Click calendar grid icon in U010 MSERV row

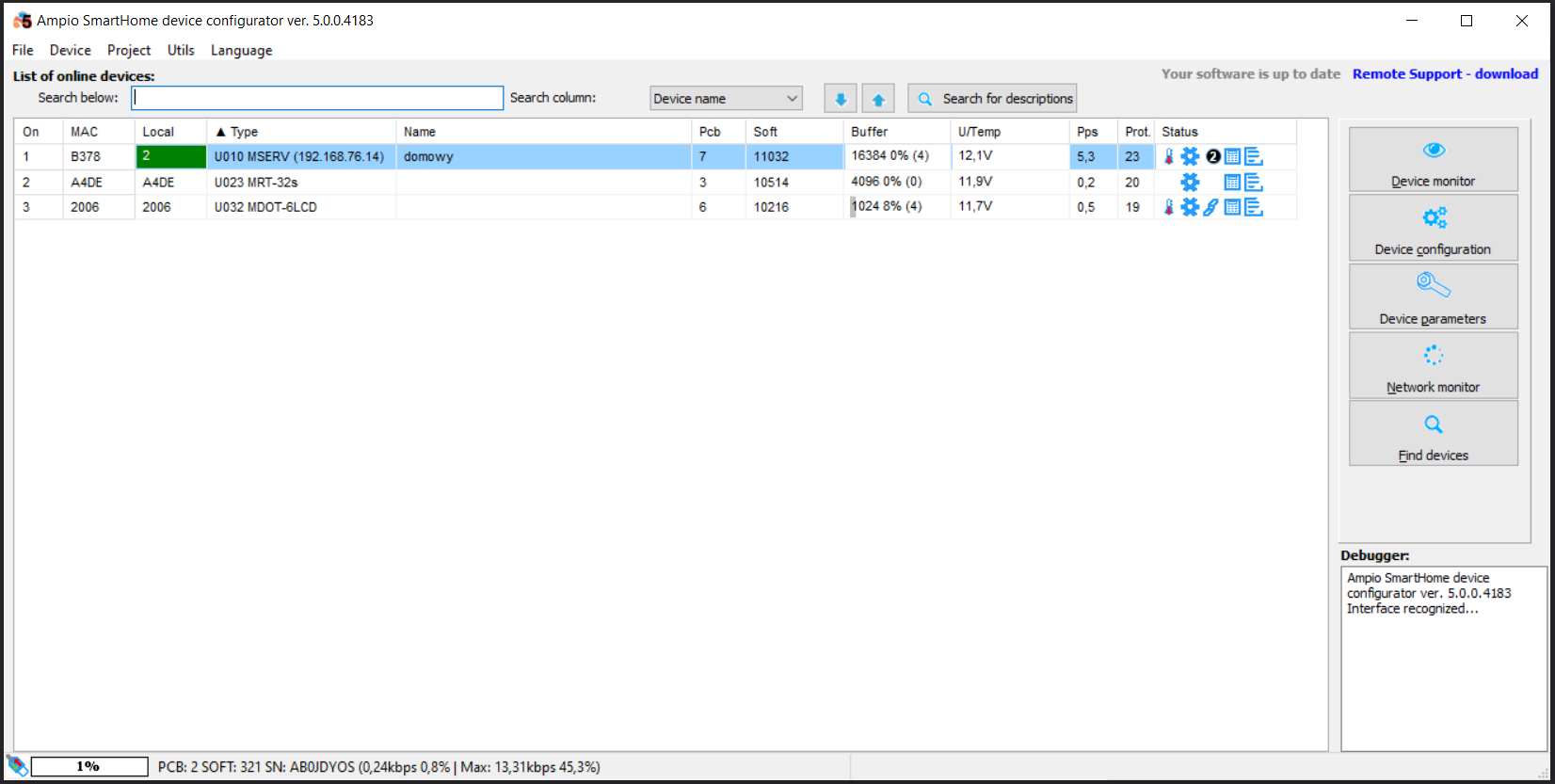click(x=1232, y=156)
